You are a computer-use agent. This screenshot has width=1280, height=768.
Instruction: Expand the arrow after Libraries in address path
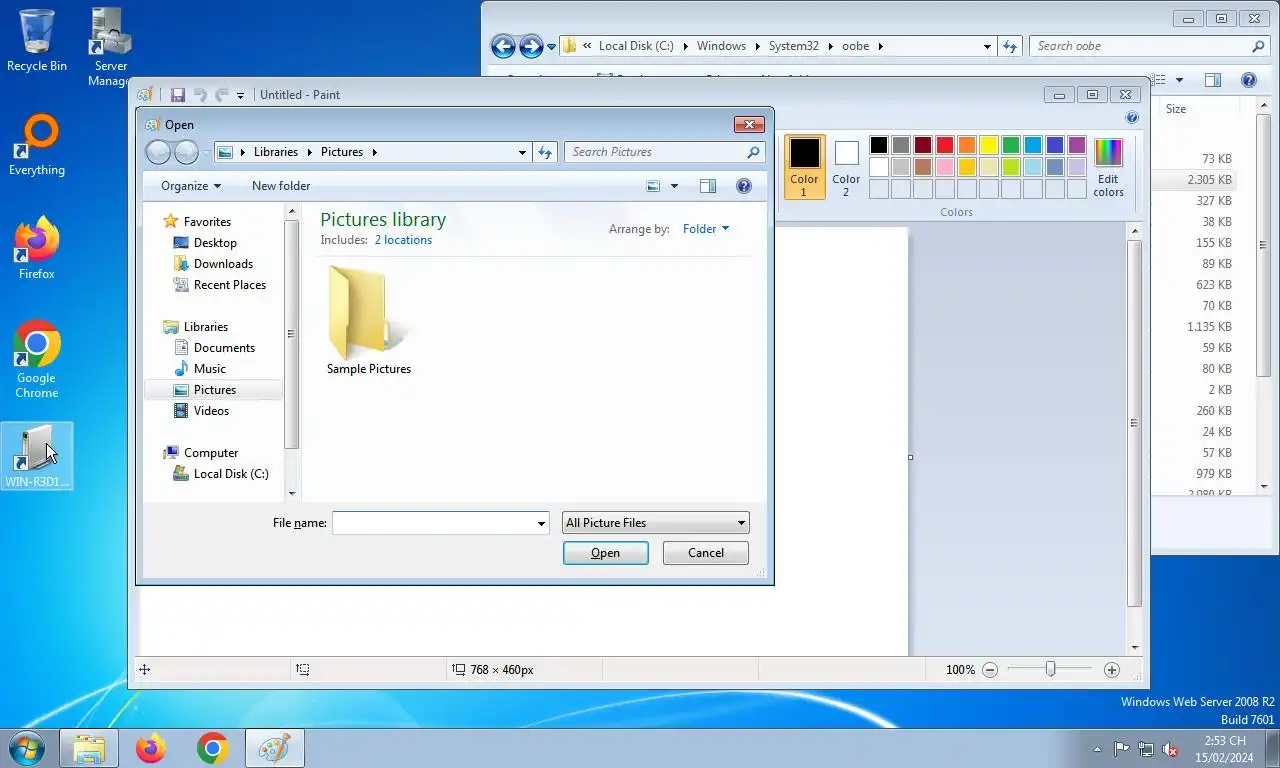point(310,152)
